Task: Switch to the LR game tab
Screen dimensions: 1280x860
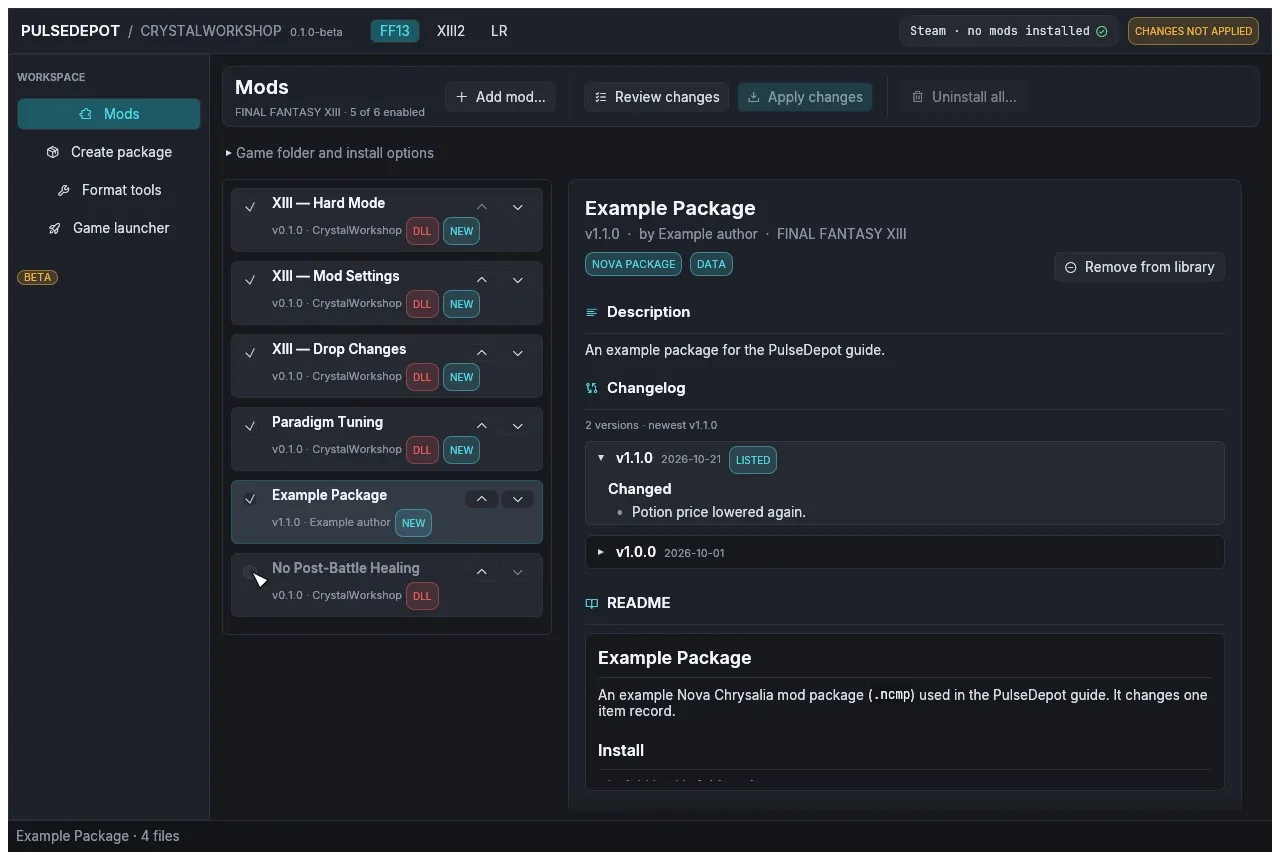Action: [x=499, y=31]
